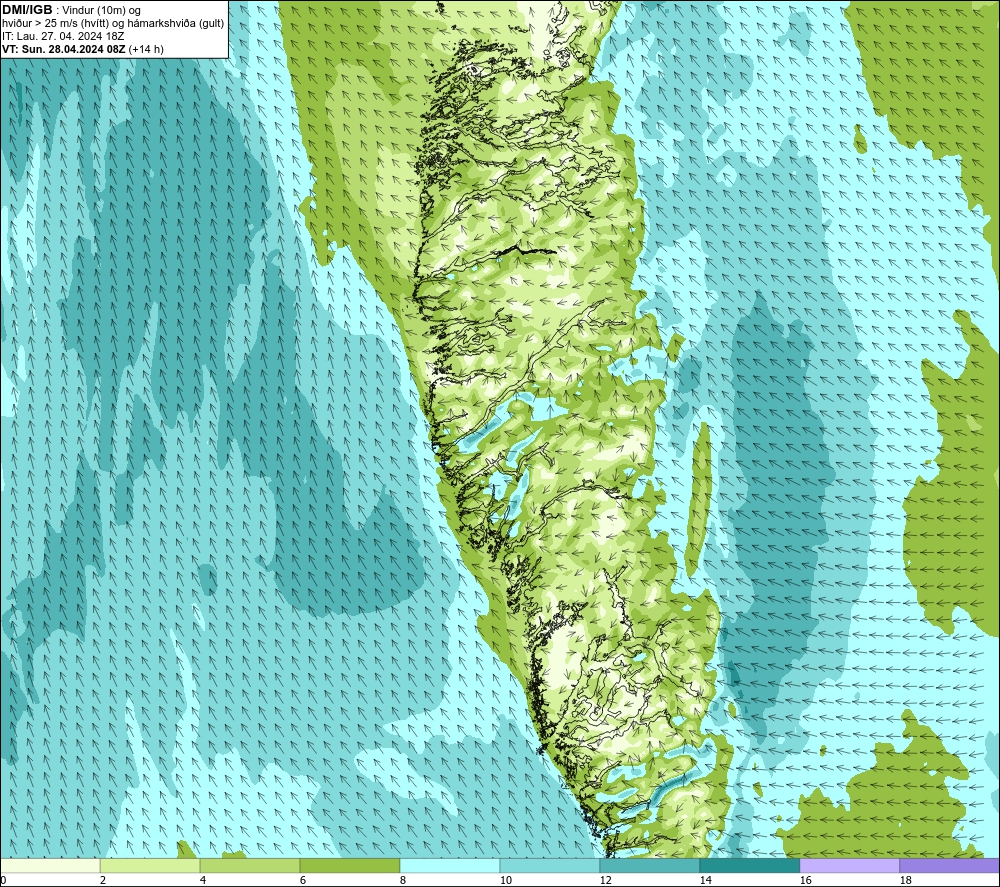The width and height of the screenshot is (1000, 887).
Task: Click the 14–16 m/s dark teal swatch
Action: pyautogui.click(x=749, y=865)
